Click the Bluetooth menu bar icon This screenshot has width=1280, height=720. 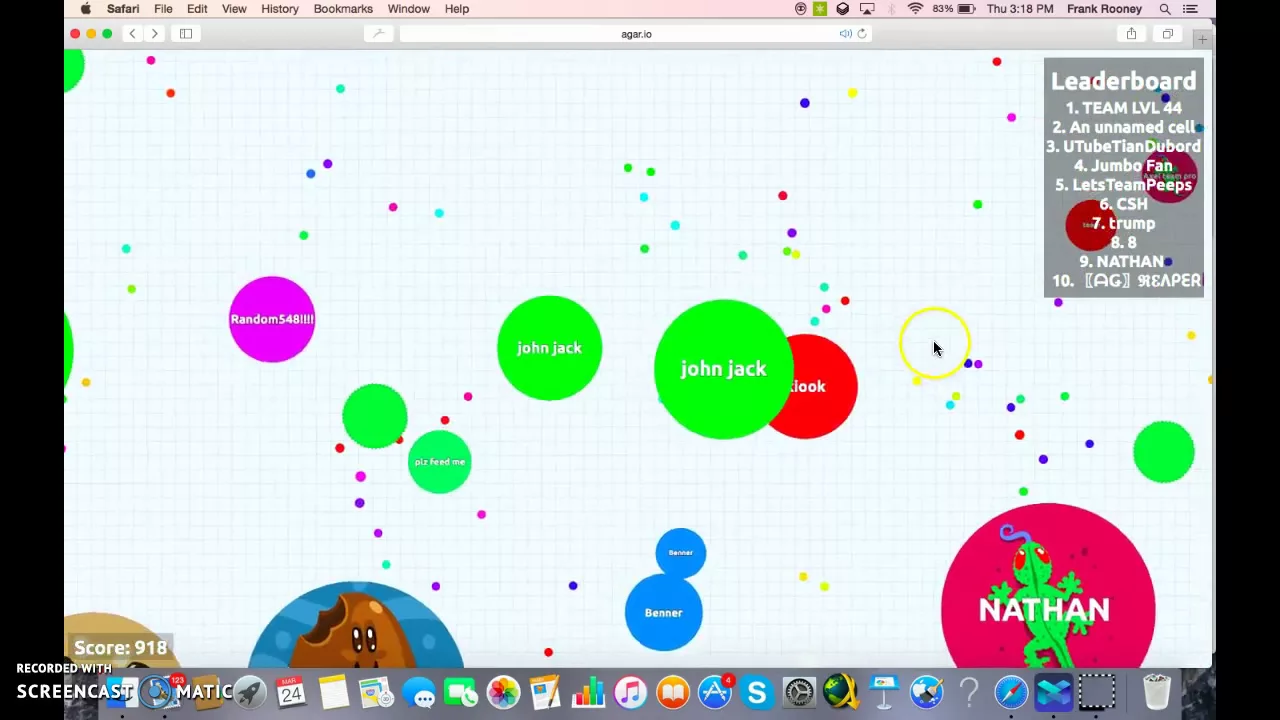891,9
